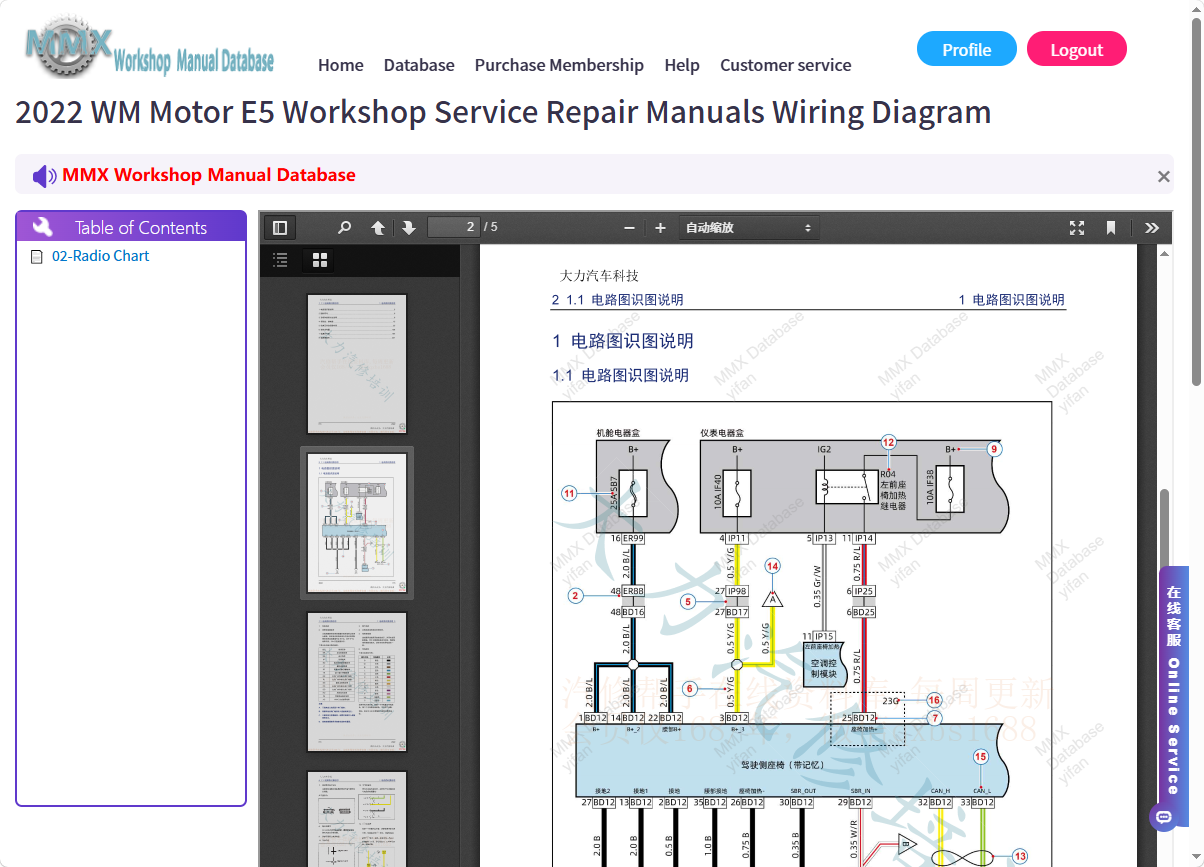Open the 02-Radio Chart link
Image resolution: width=1204 pixels, height=867 pixels.
[x=101, y=256]
